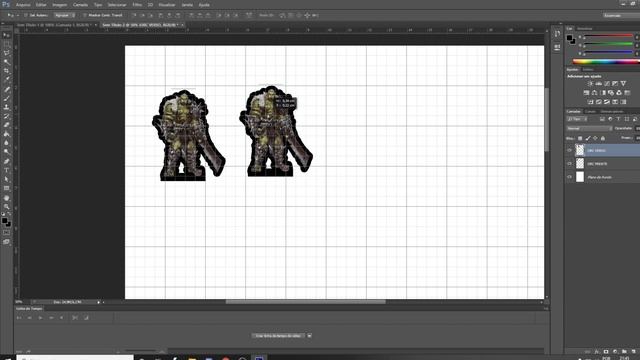
Task: Select the History Brush tool
Action: (7, 116)
